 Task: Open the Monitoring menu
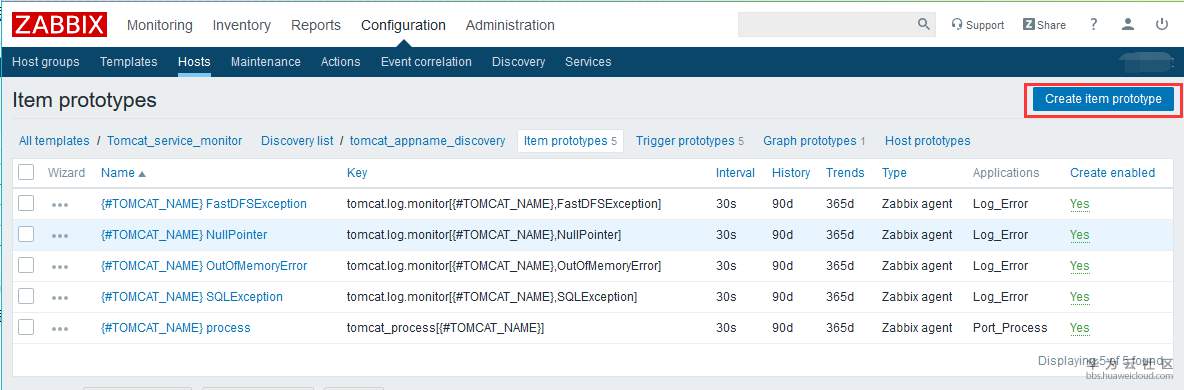pos(159,26)
